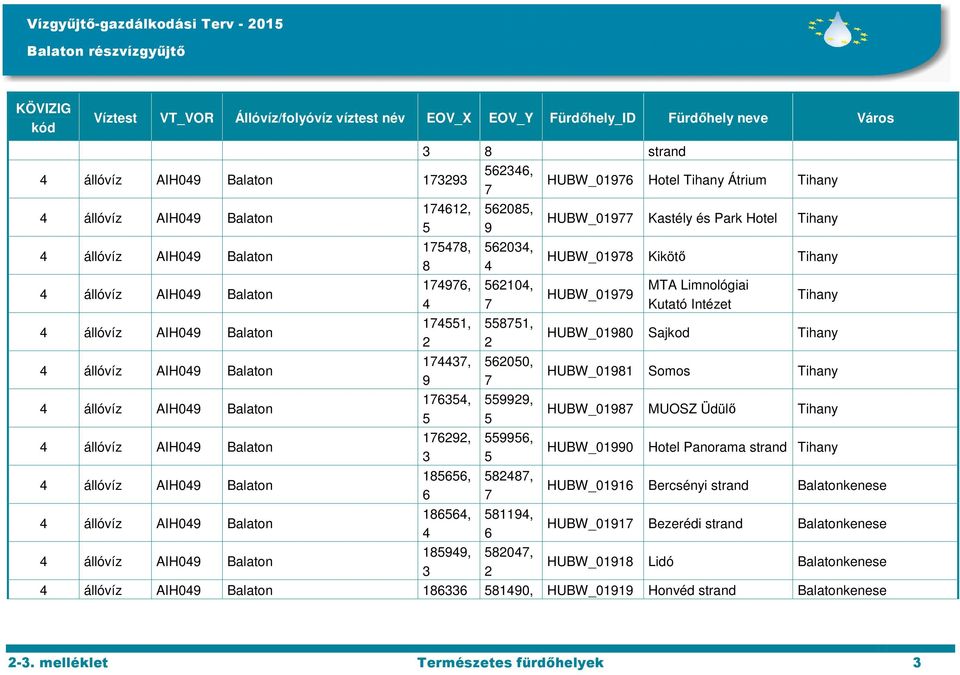Select EOV_X value '185656,6'

[447, 485]
